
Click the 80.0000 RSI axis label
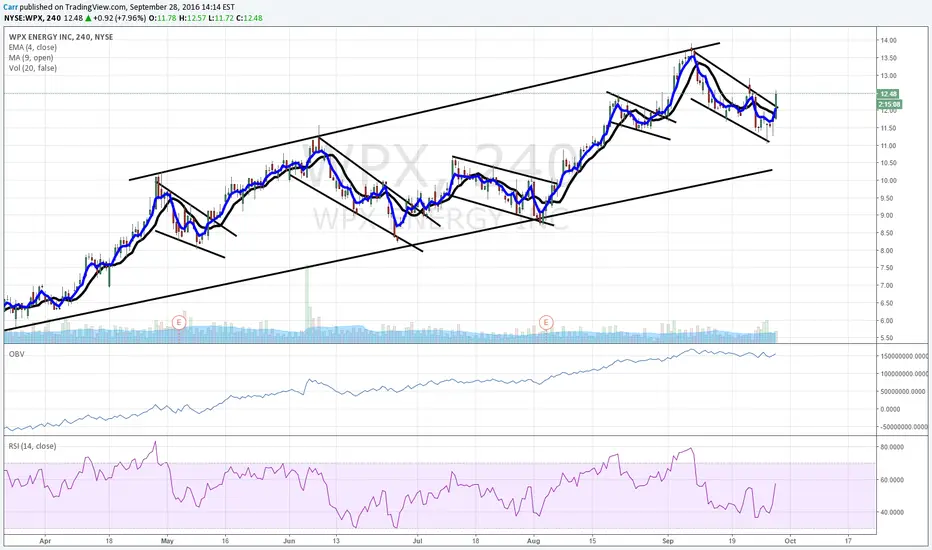pos(892,447)
